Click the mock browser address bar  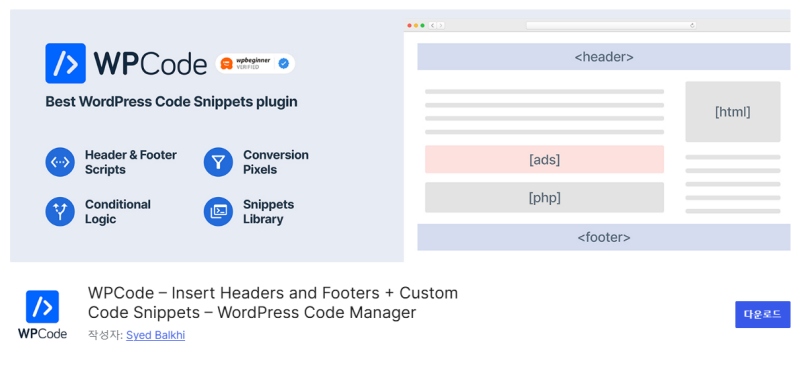click(611, 25)
